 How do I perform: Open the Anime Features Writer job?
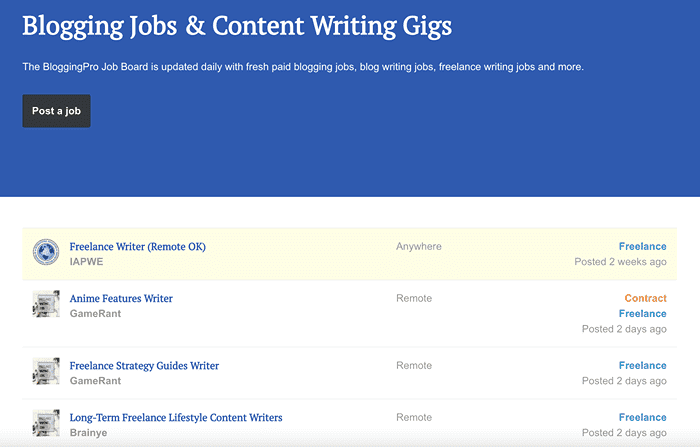[x=121, y=298]
